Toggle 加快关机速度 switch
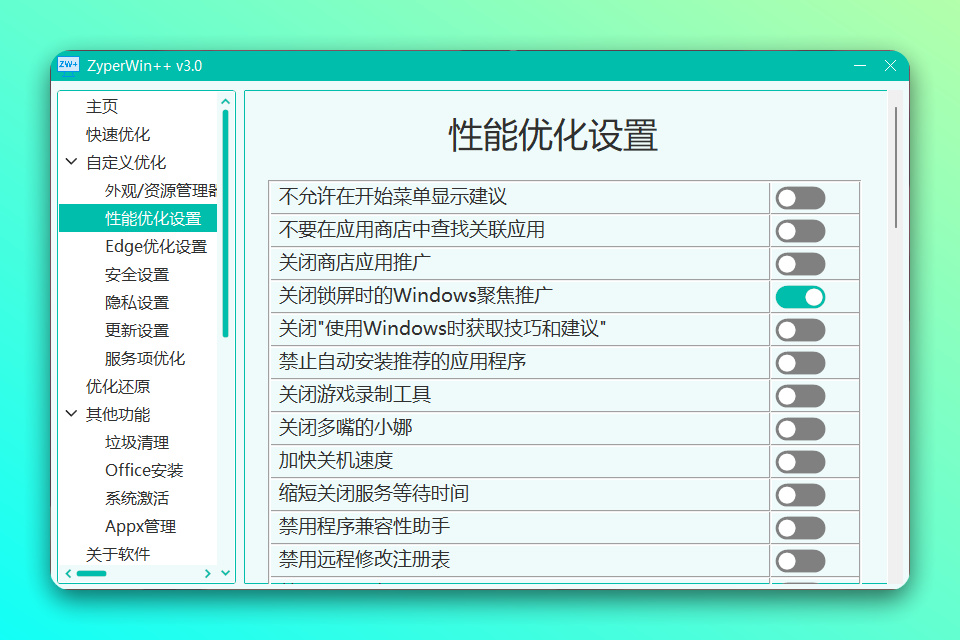 point(800,462)
